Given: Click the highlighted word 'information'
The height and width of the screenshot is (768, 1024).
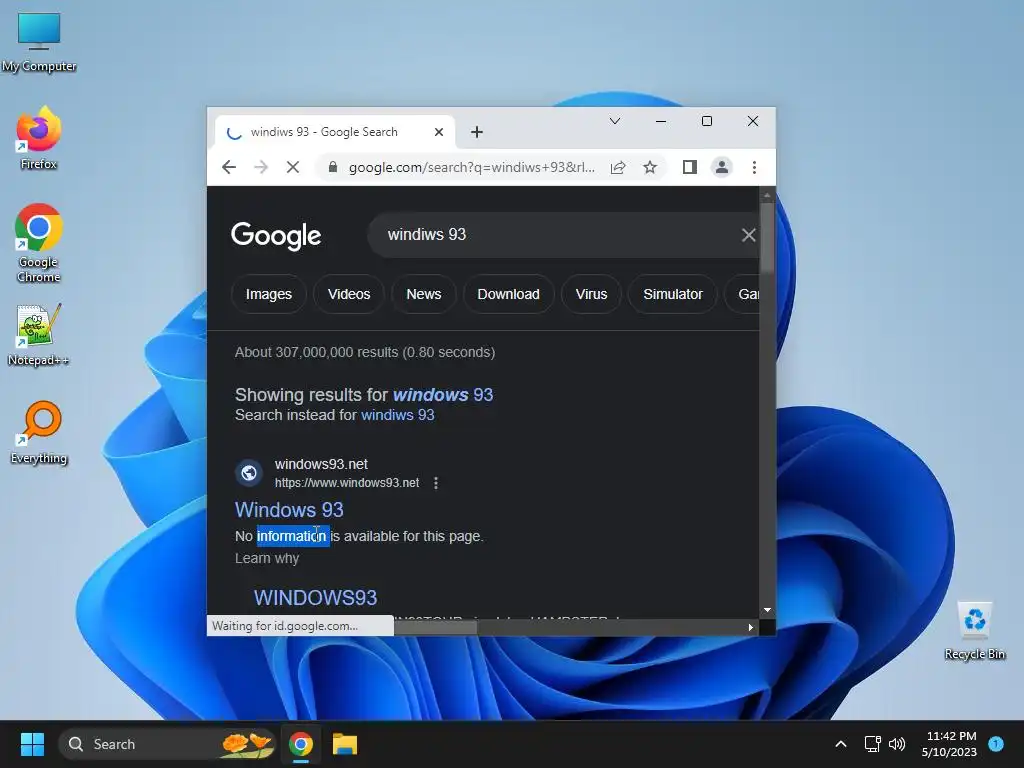Looking at the screenshot, I should 292,536.
